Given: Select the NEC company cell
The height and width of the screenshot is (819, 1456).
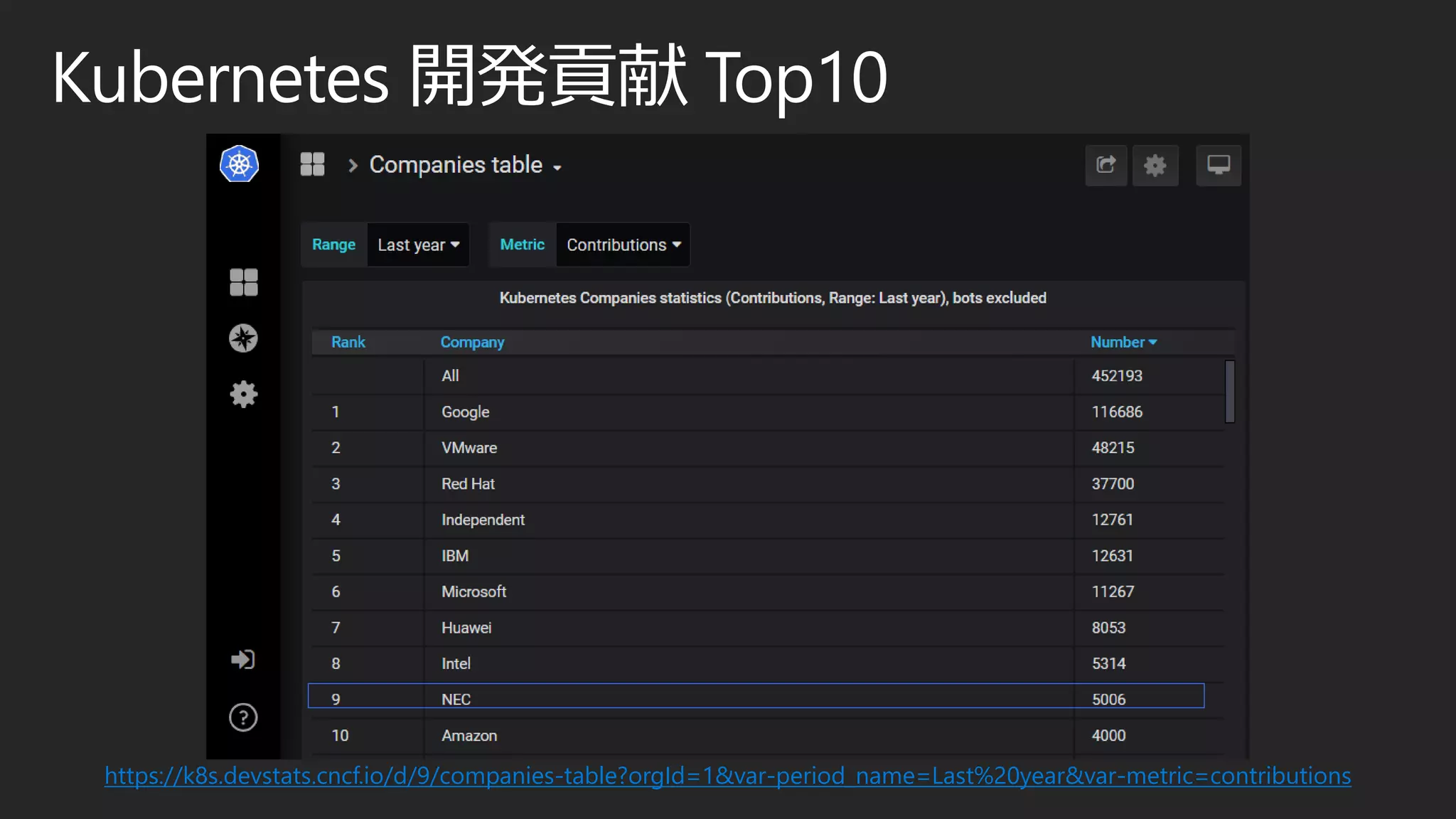Looking at the screenshot, I should click(x=749, y=700).
